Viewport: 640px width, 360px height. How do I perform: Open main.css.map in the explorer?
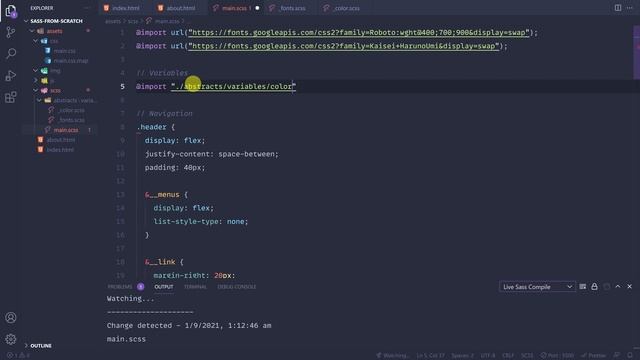[71, 61]
